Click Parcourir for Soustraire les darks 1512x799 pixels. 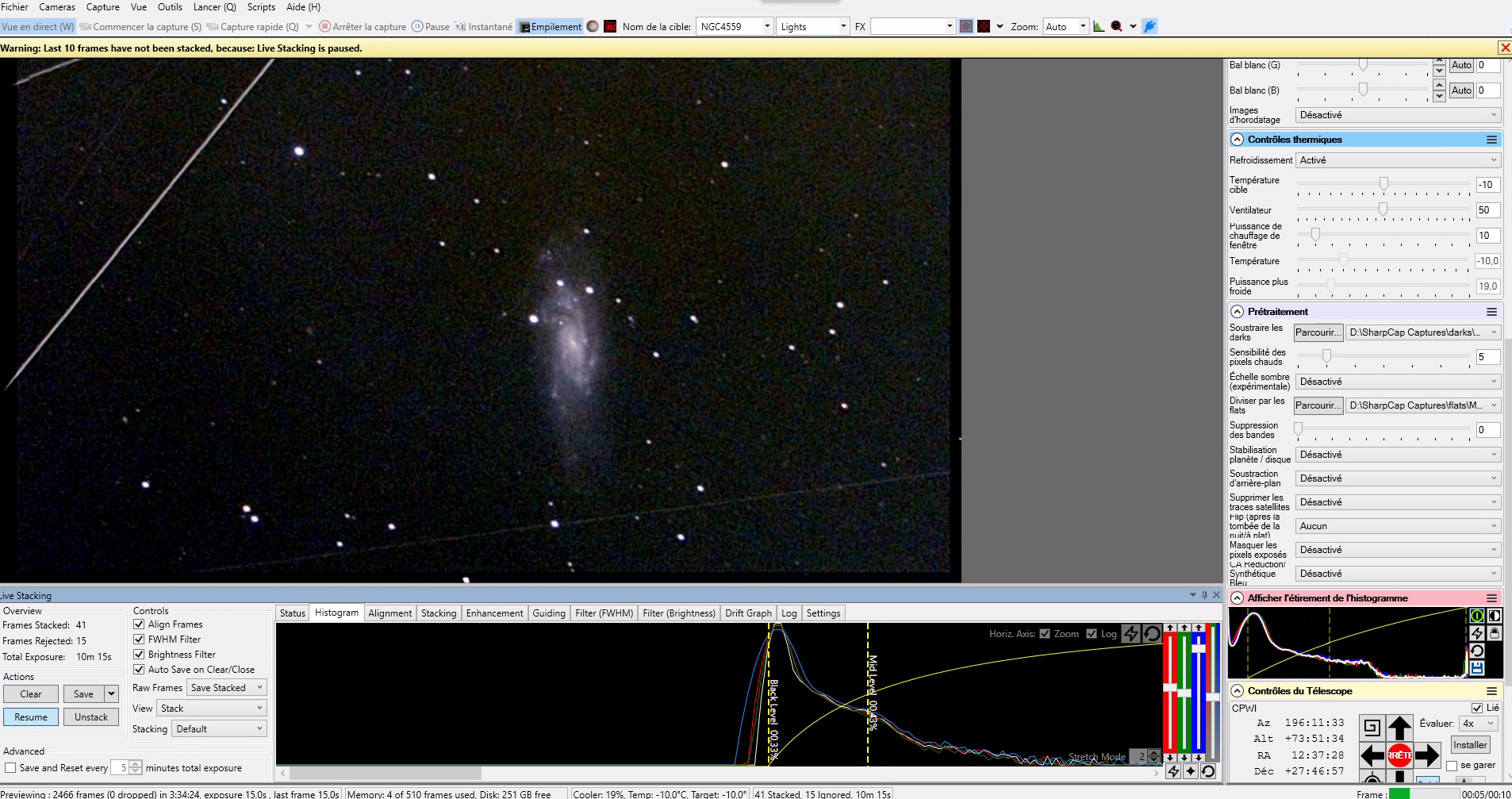tap(1318, 332)
